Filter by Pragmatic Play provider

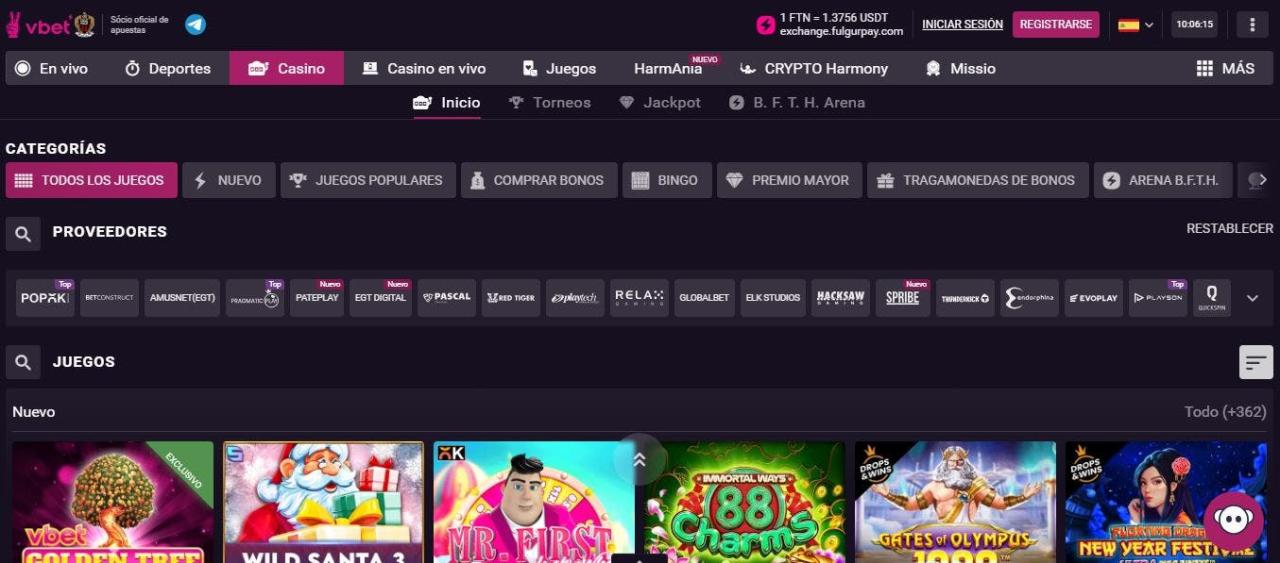click(255, 298)
